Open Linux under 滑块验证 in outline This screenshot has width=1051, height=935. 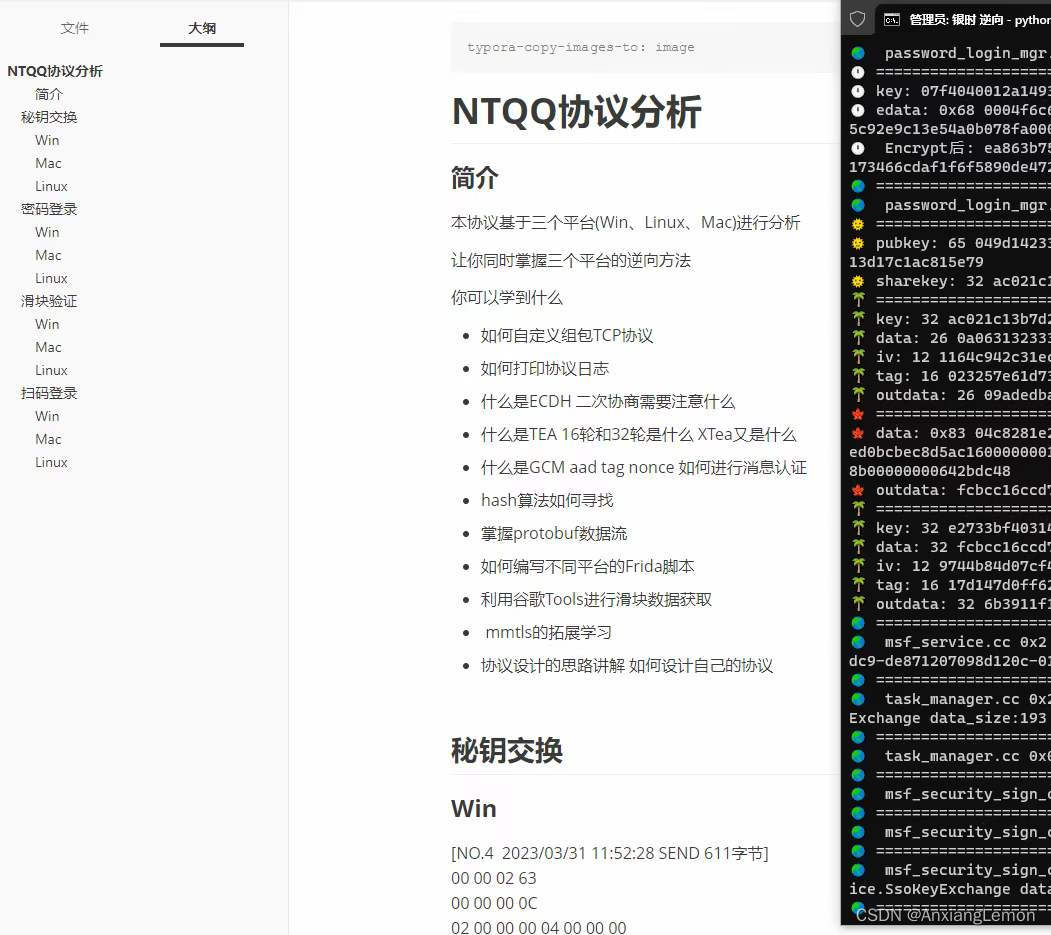[51, 370]
